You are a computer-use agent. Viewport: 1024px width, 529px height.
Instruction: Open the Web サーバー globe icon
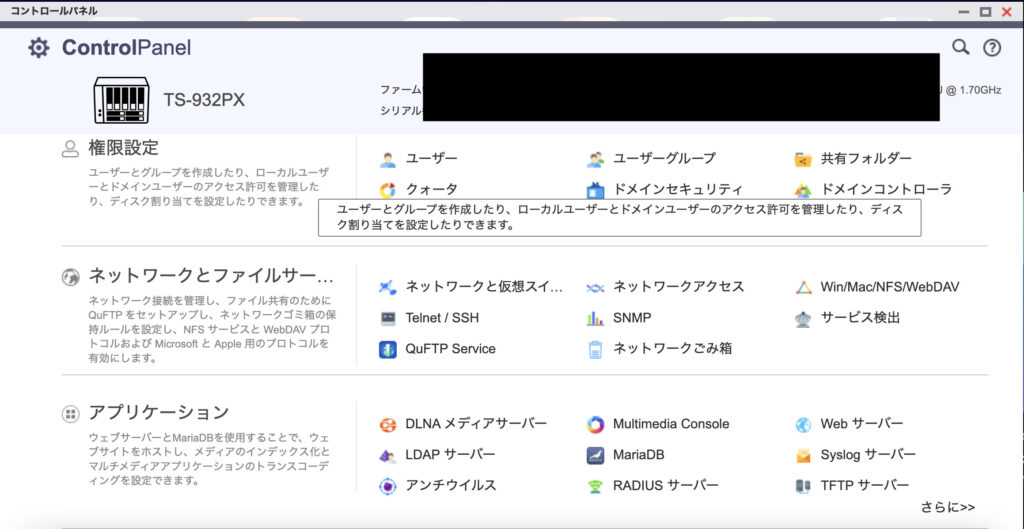pyautogui.click(x=803, y=424)
